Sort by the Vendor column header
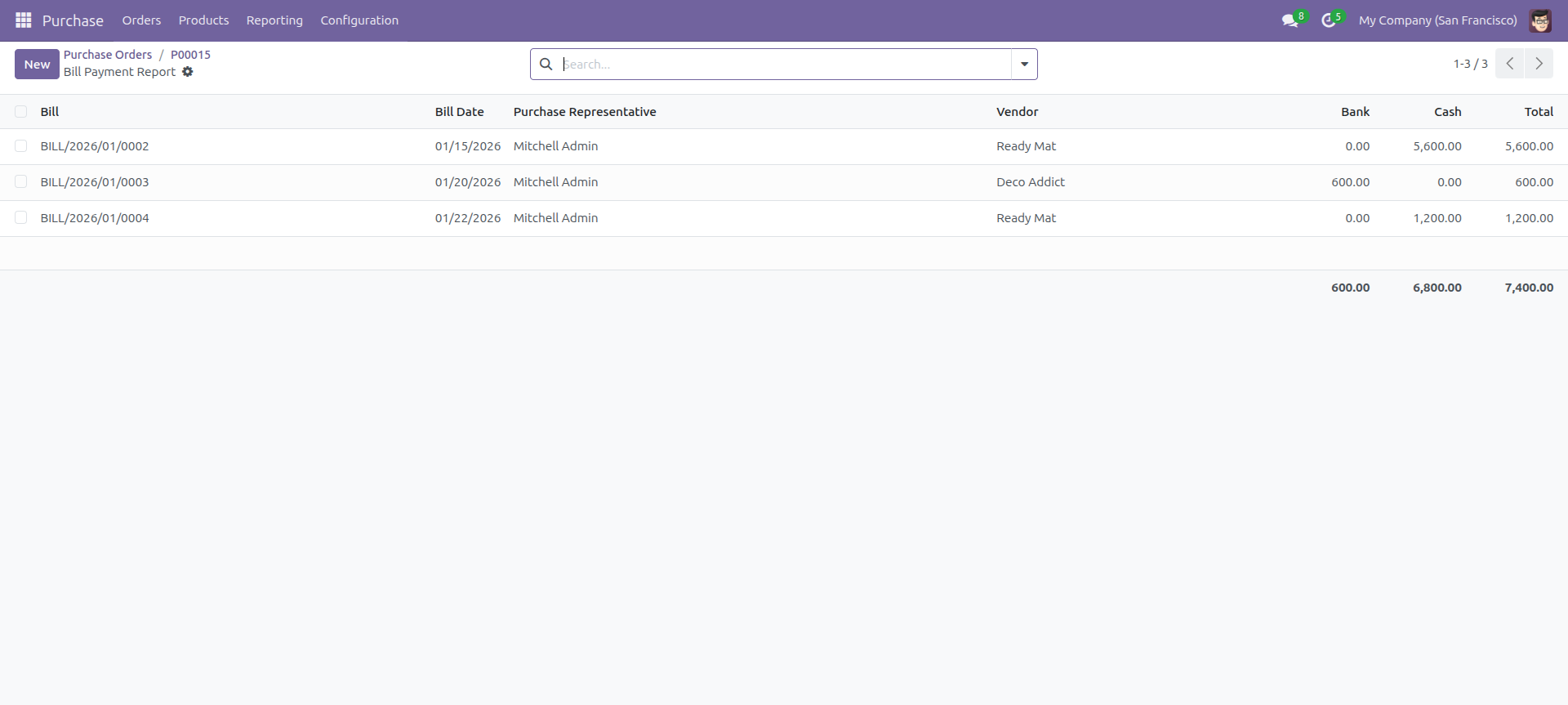Viewport: 1568px width, 705px height. pyautogui.click(x=1017, y=112)
